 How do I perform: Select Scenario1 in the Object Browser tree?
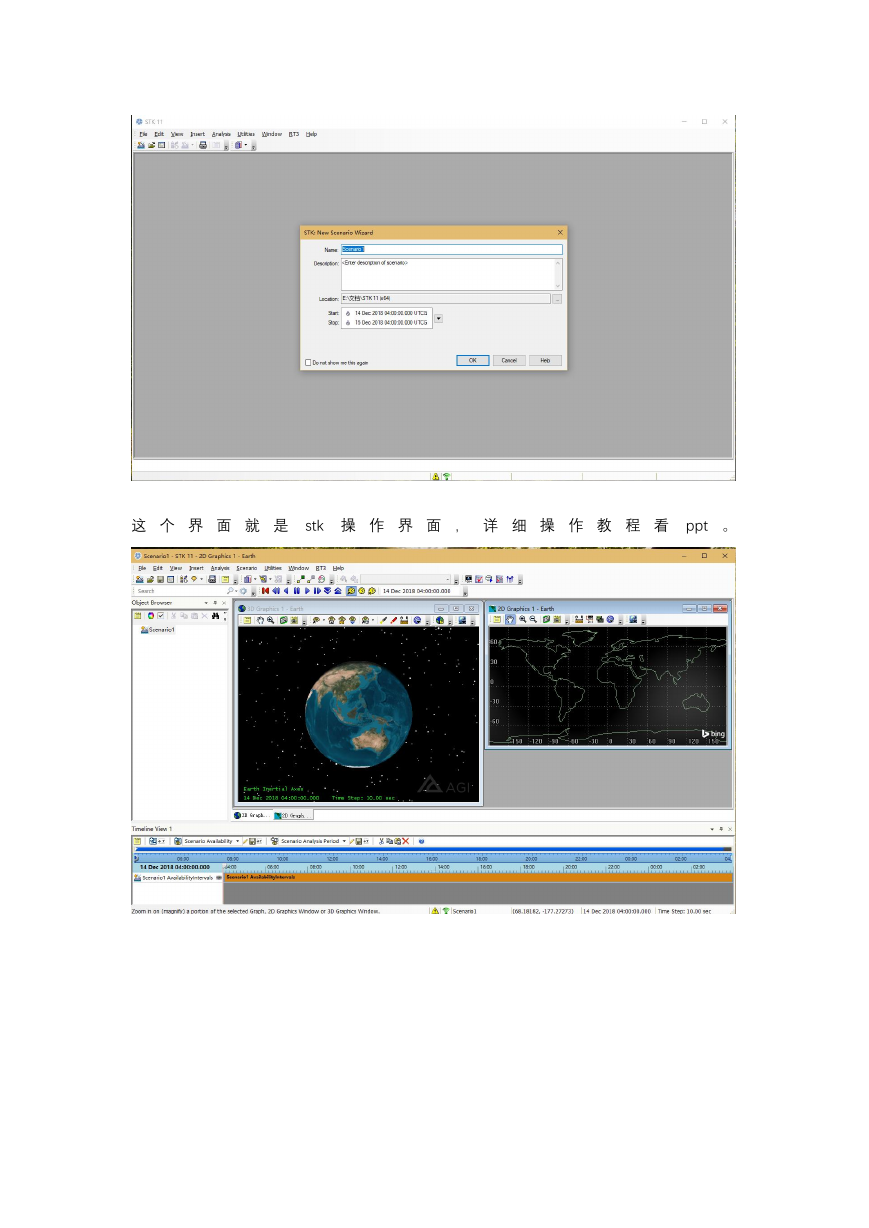coord(161,630)
